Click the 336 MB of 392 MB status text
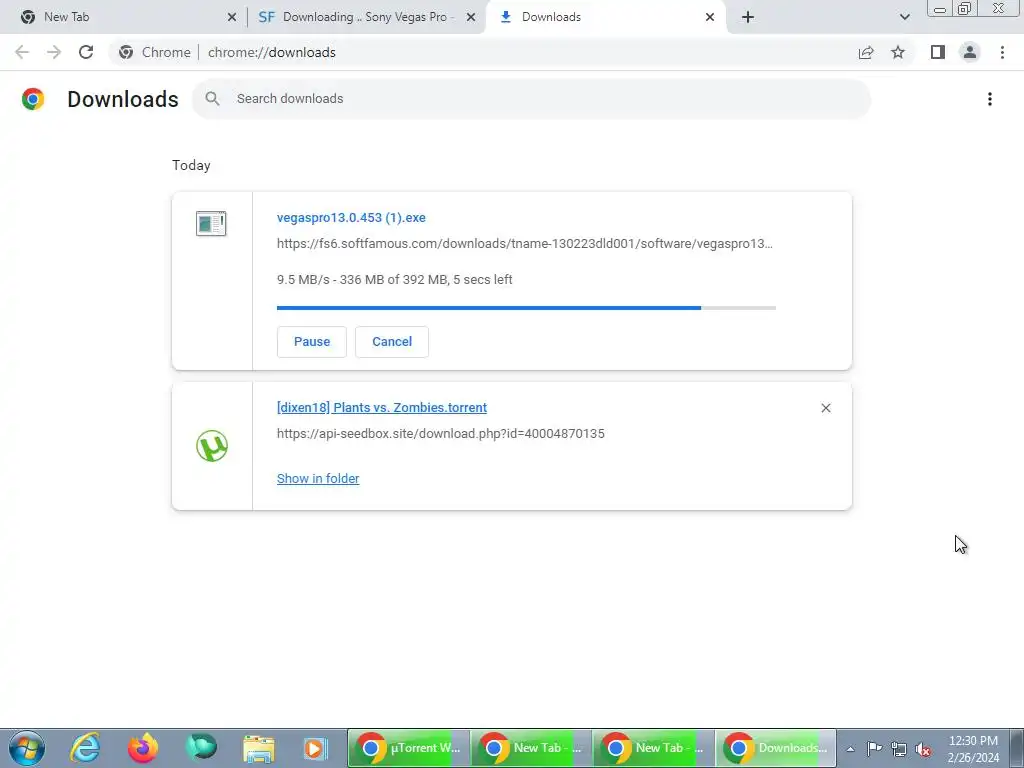The width and height of the screenshot is (1024, 768). tap(394, 280)
